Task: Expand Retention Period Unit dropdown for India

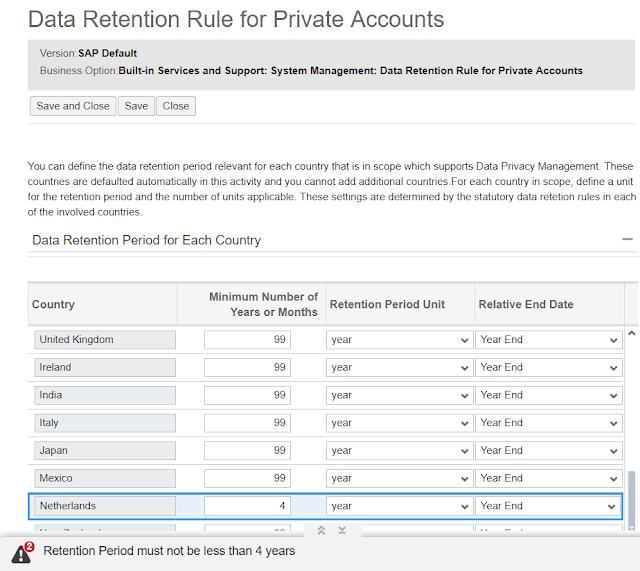Action: (399, 395)
